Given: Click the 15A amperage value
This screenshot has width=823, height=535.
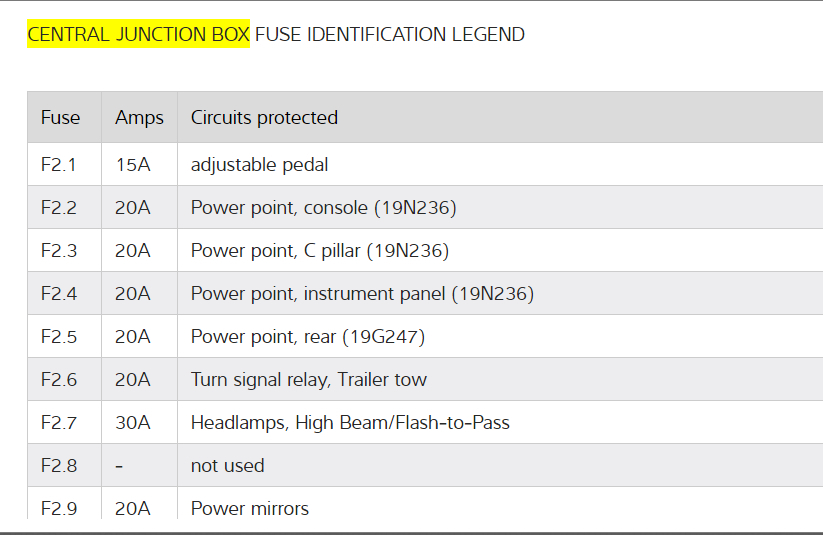Looking at the screenshot, I should [132, 165].
